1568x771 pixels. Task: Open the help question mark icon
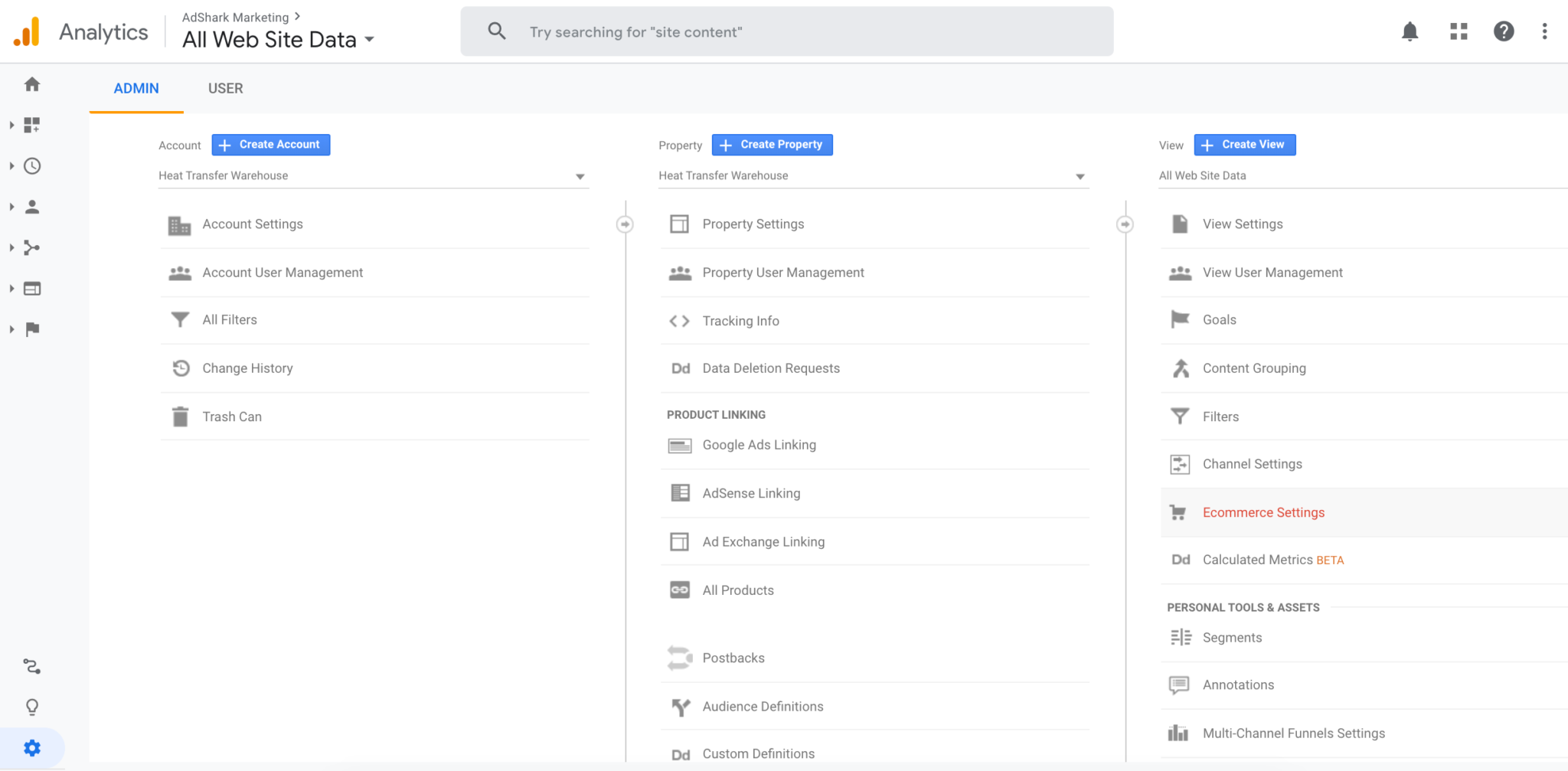click(x=1504, y=31)
